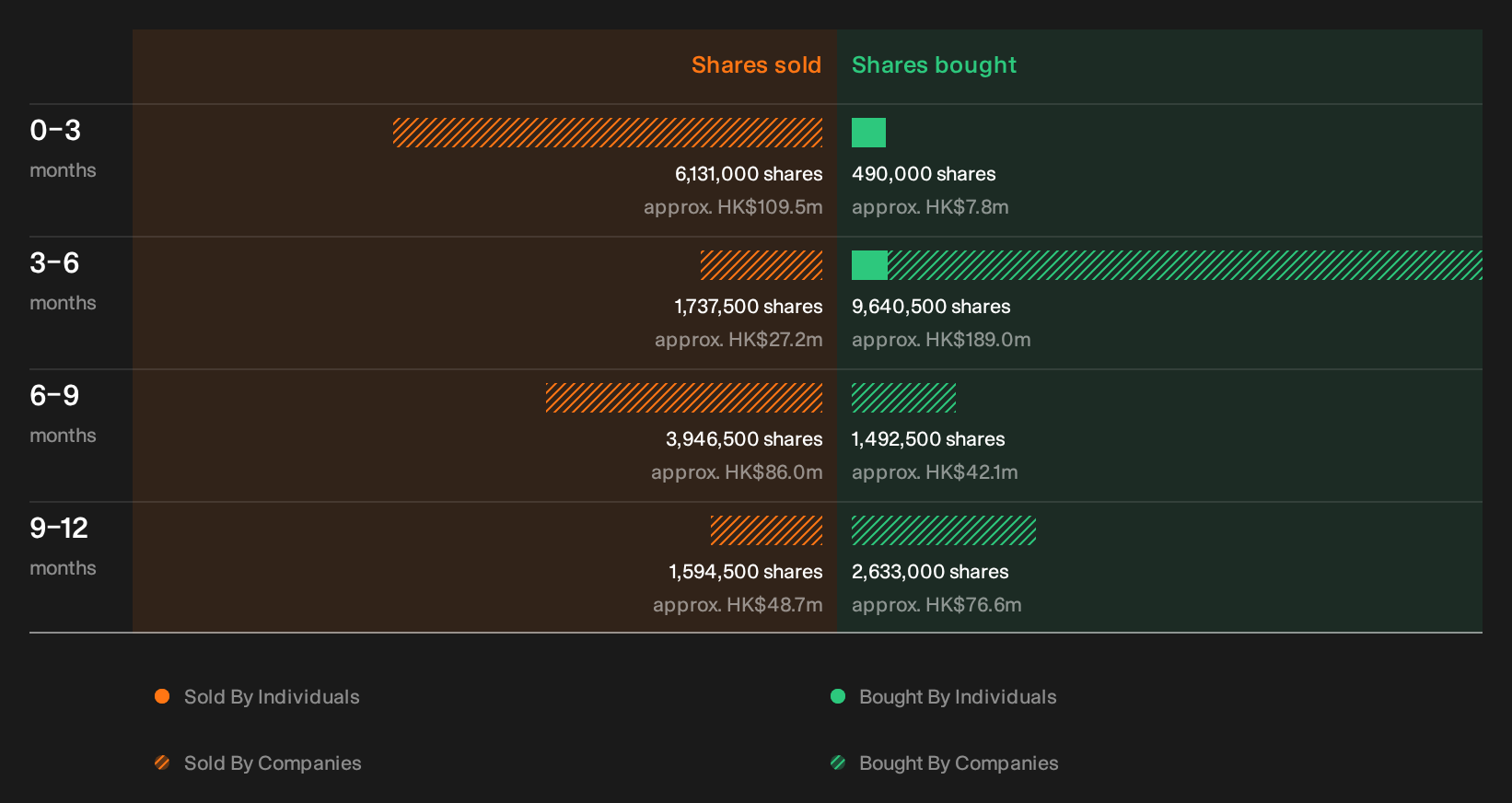
Task: Click the 9,640,500 shares value
Action: click(x=931, y=307)
